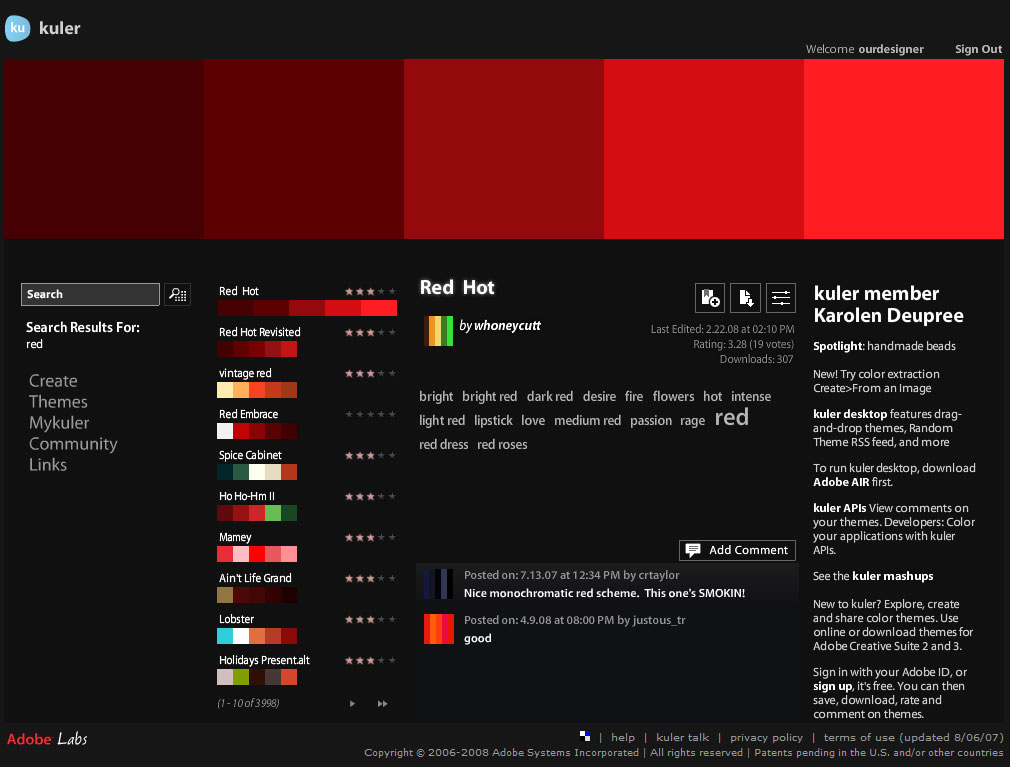Click the Add Comment button
The height and width of the screenshot is (767, 1010).
pyautogui.click(x=738, y=550)
